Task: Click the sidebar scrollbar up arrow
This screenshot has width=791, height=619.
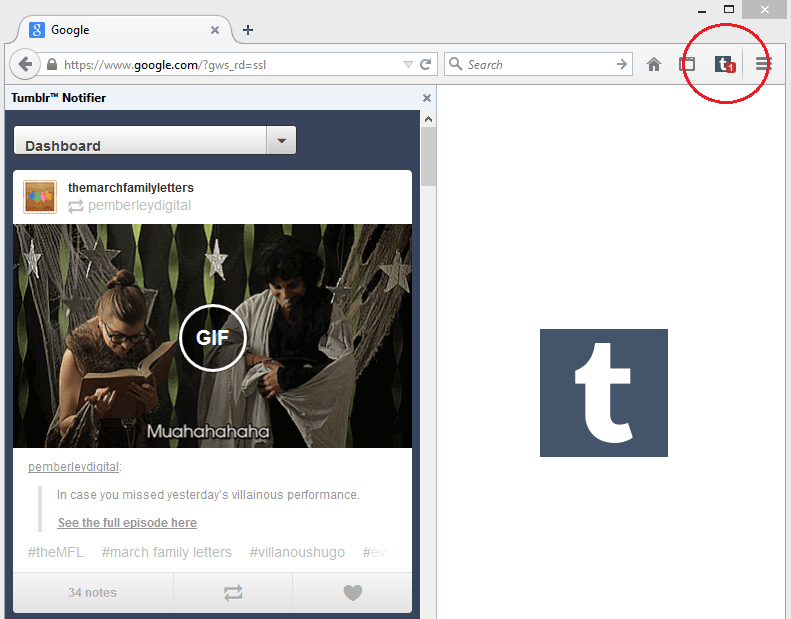Action: (428, 119)
